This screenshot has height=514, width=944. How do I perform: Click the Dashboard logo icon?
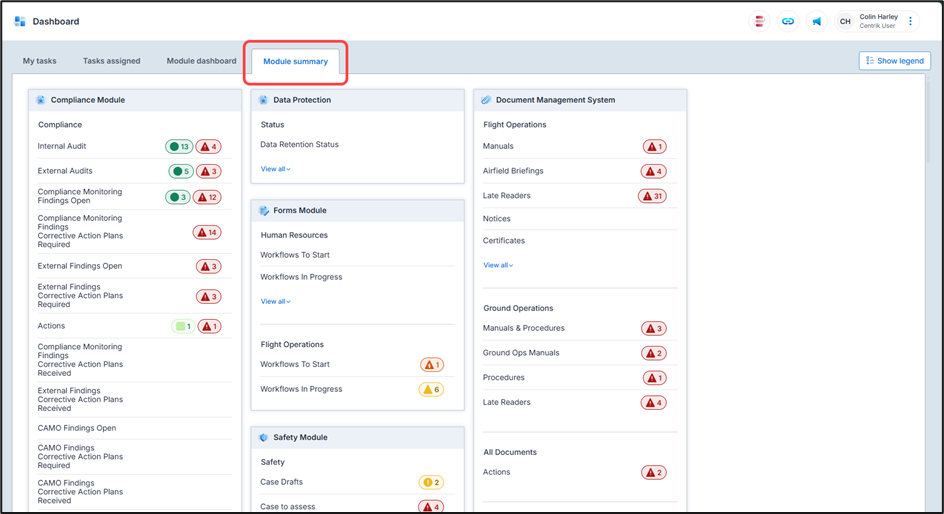pyautogui.click(x=20, y=21)
